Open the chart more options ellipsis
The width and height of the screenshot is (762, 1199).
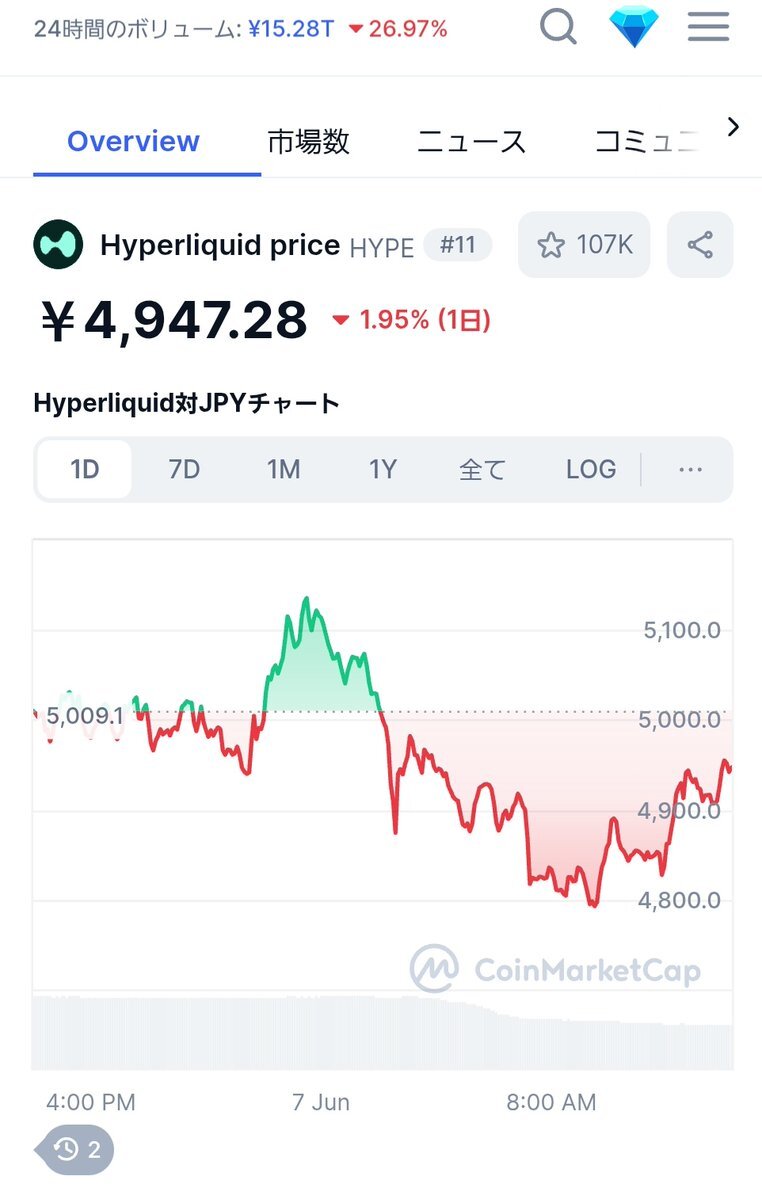pos(690,469)
